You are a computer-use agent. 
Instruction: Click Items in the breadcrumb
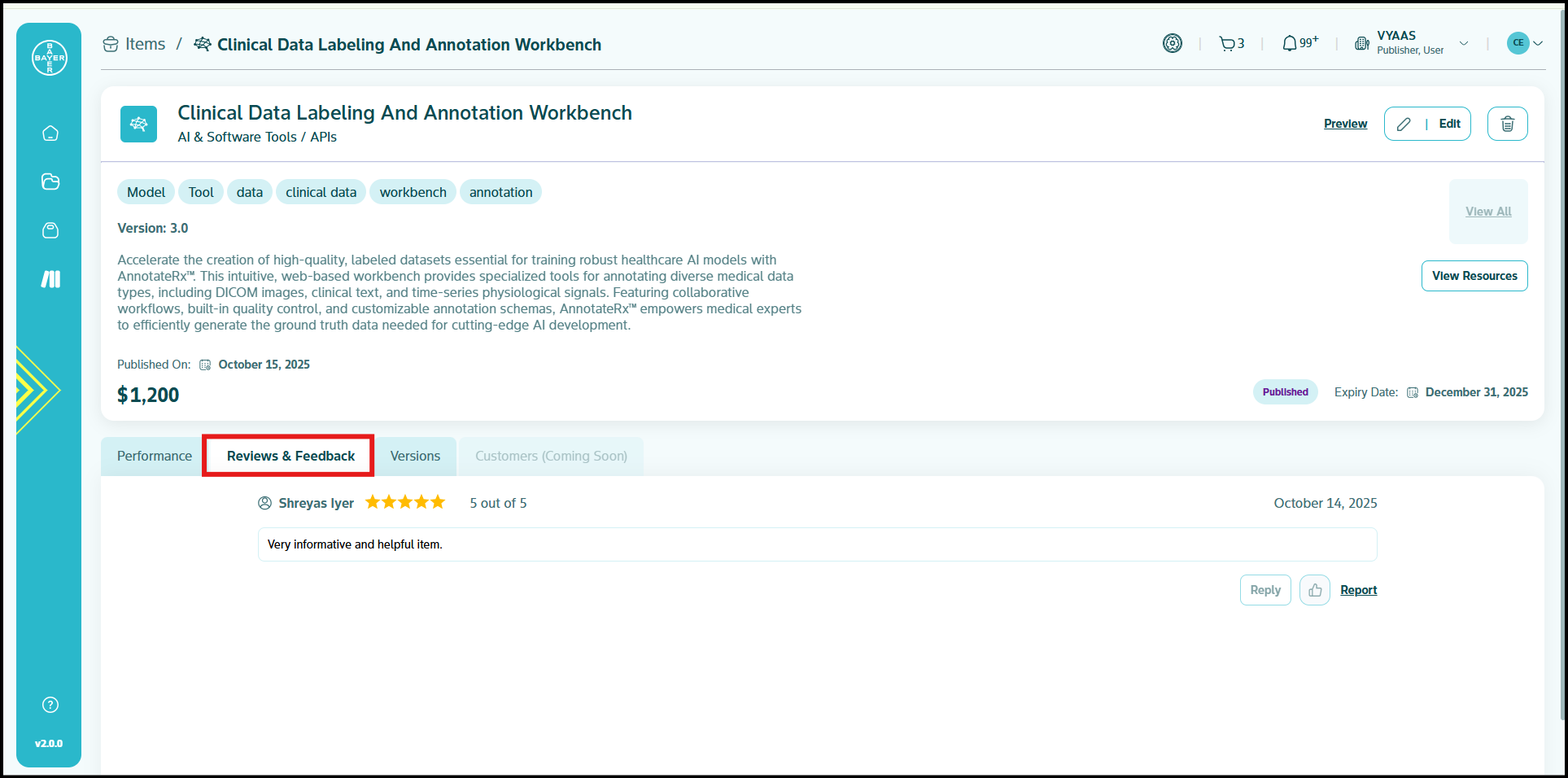coord(145,45)
